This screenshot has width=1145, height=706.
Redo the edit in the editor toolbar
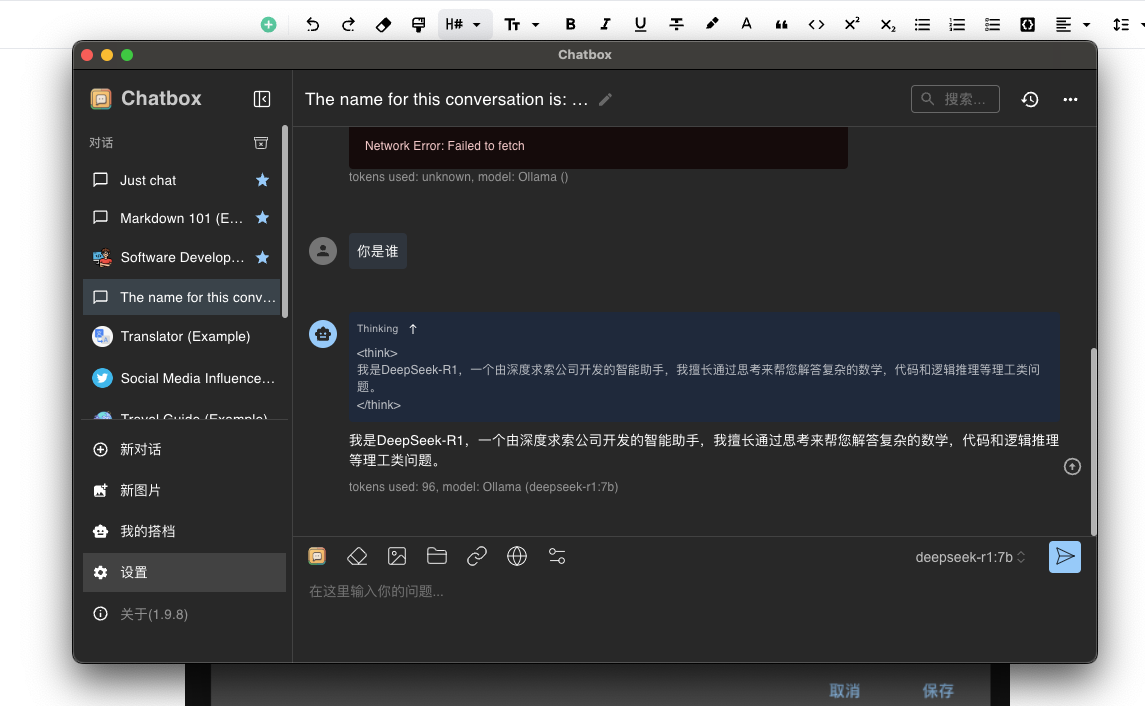pyautogui.click(x=348, y=25)
